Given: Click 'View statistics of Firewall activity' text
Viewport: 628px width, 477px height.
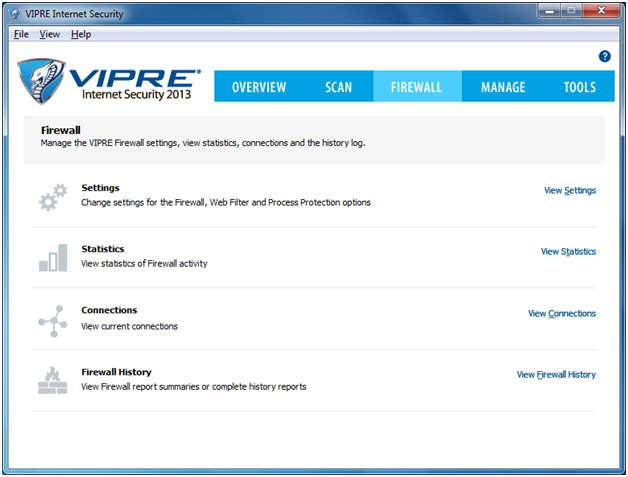Looking at the screenshot, I should coord(144,264).
